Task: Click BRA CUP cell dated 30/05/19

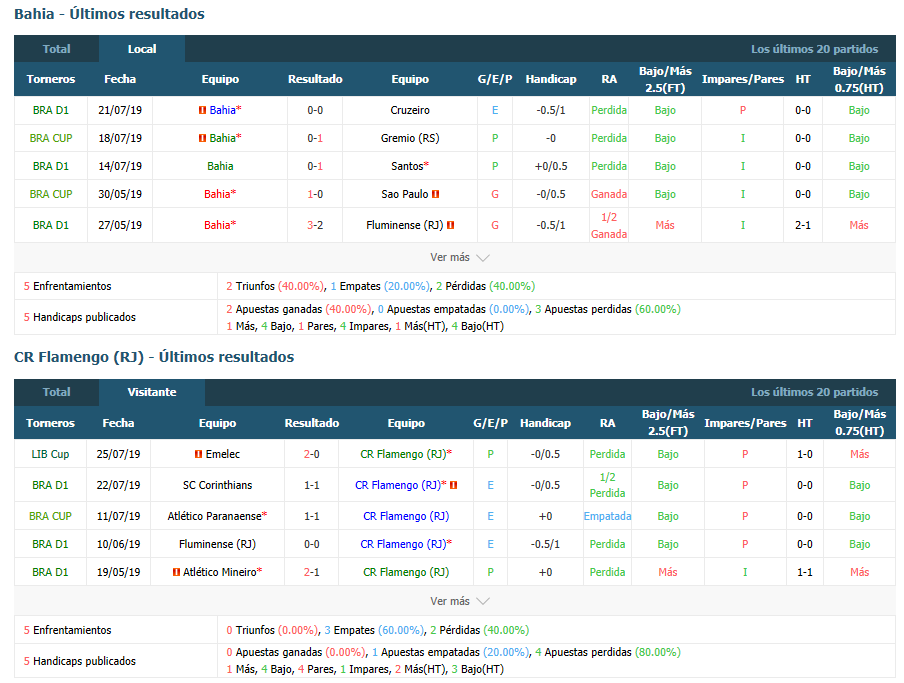Action: pyautogui.click(x=51, y=194)
